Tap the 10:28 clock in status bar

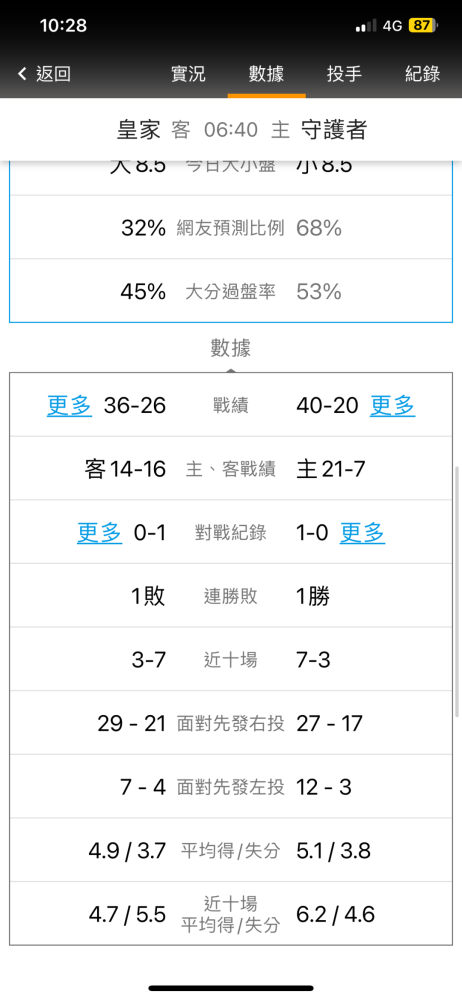(63, 26)
